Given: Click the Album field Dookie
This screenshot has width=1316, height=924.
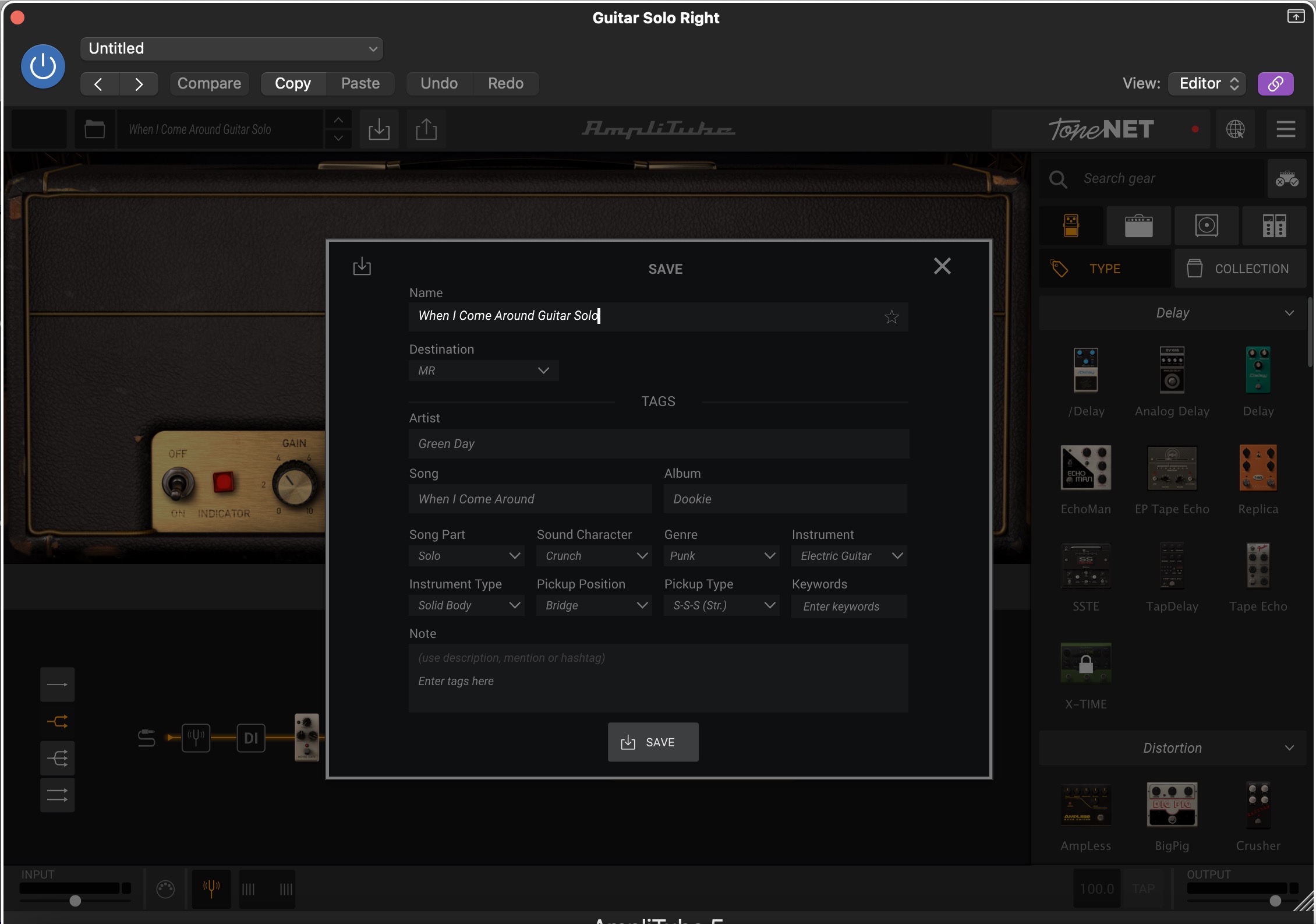Looking at the screenshot, I should click(x=786, y=499).
